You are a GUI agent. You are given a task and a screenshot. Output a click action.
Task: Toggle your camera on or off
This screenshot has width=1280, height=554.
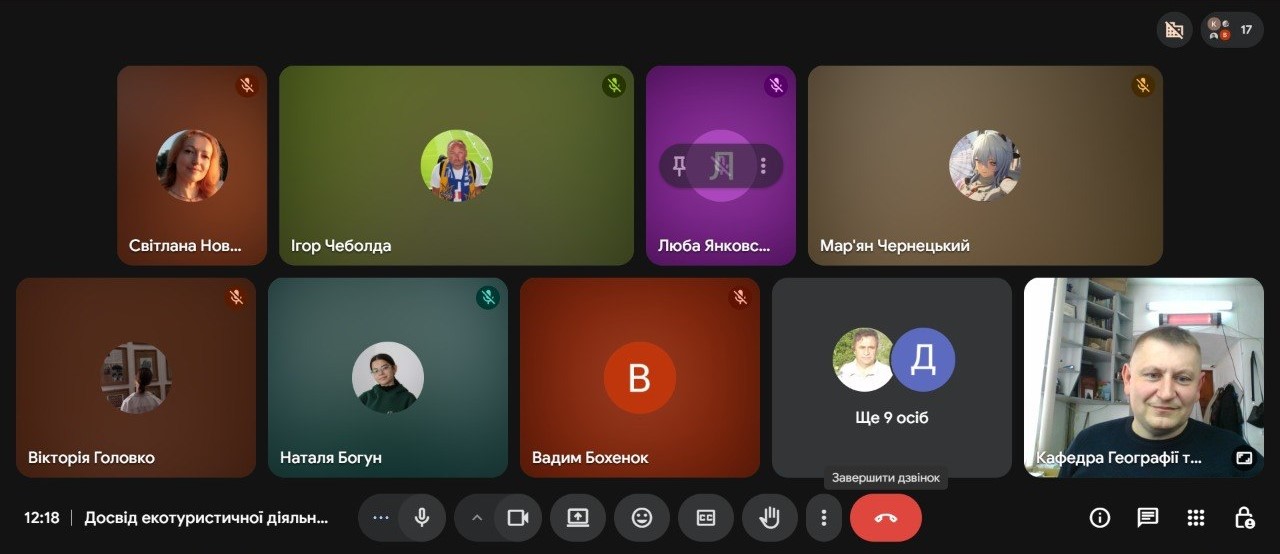(517, 517)
